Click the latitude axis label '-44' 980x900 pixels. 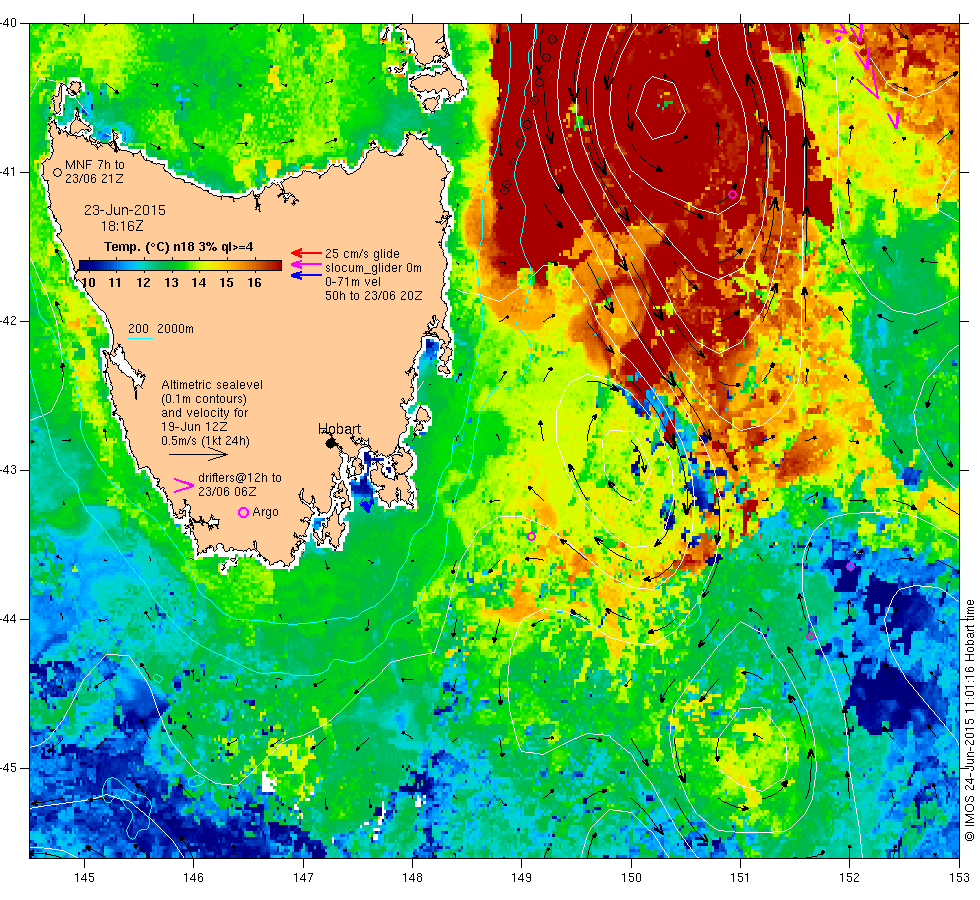[9, 619]
